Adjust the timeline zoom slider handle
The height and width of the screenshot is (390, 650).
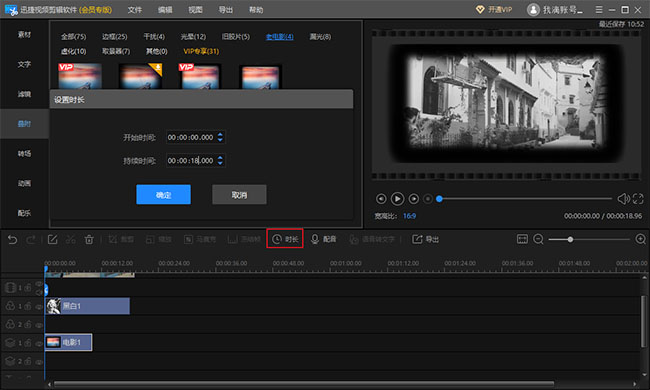[x=570, y=239]
